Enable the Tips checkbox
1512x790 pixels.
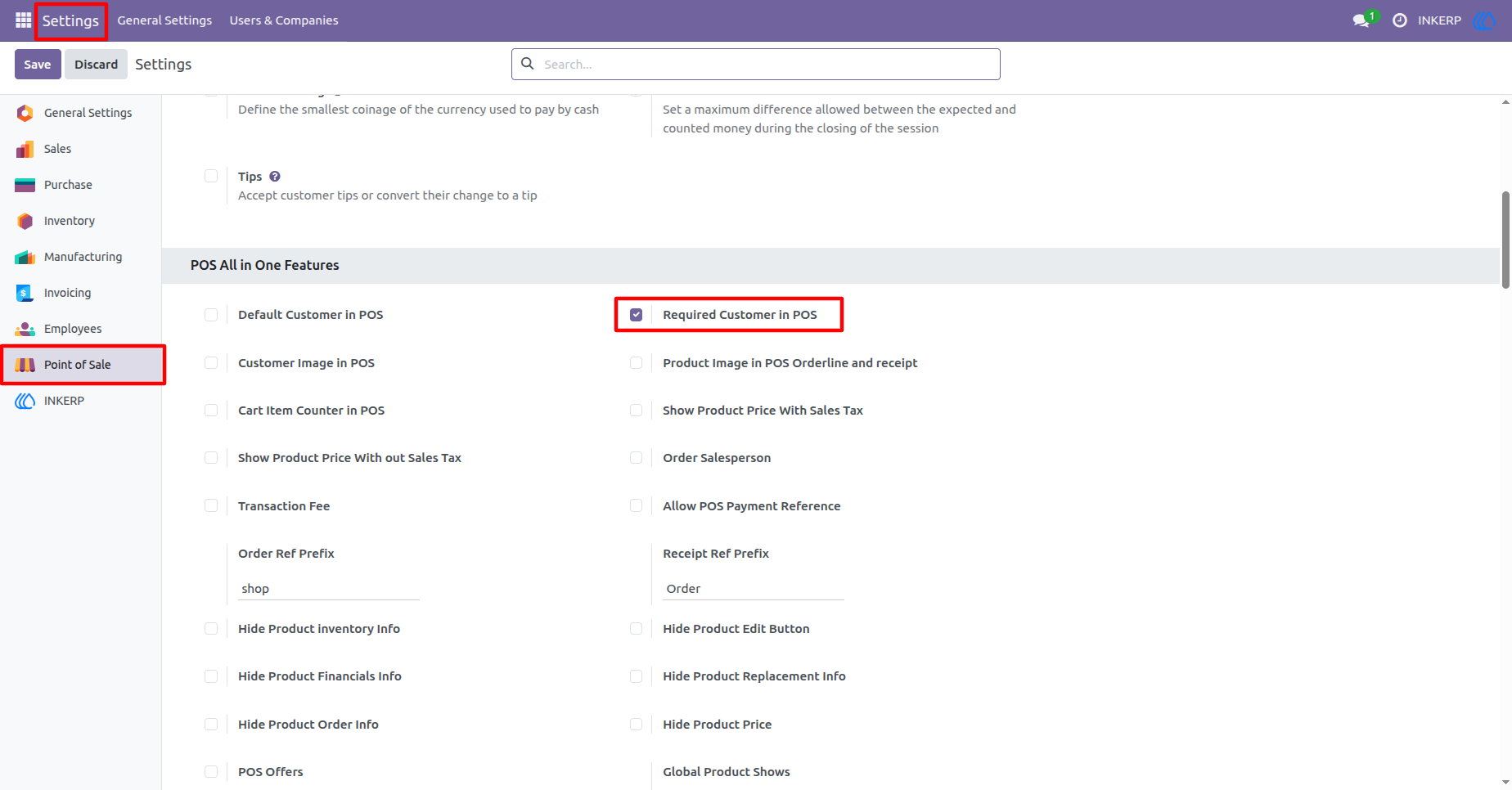211,176
